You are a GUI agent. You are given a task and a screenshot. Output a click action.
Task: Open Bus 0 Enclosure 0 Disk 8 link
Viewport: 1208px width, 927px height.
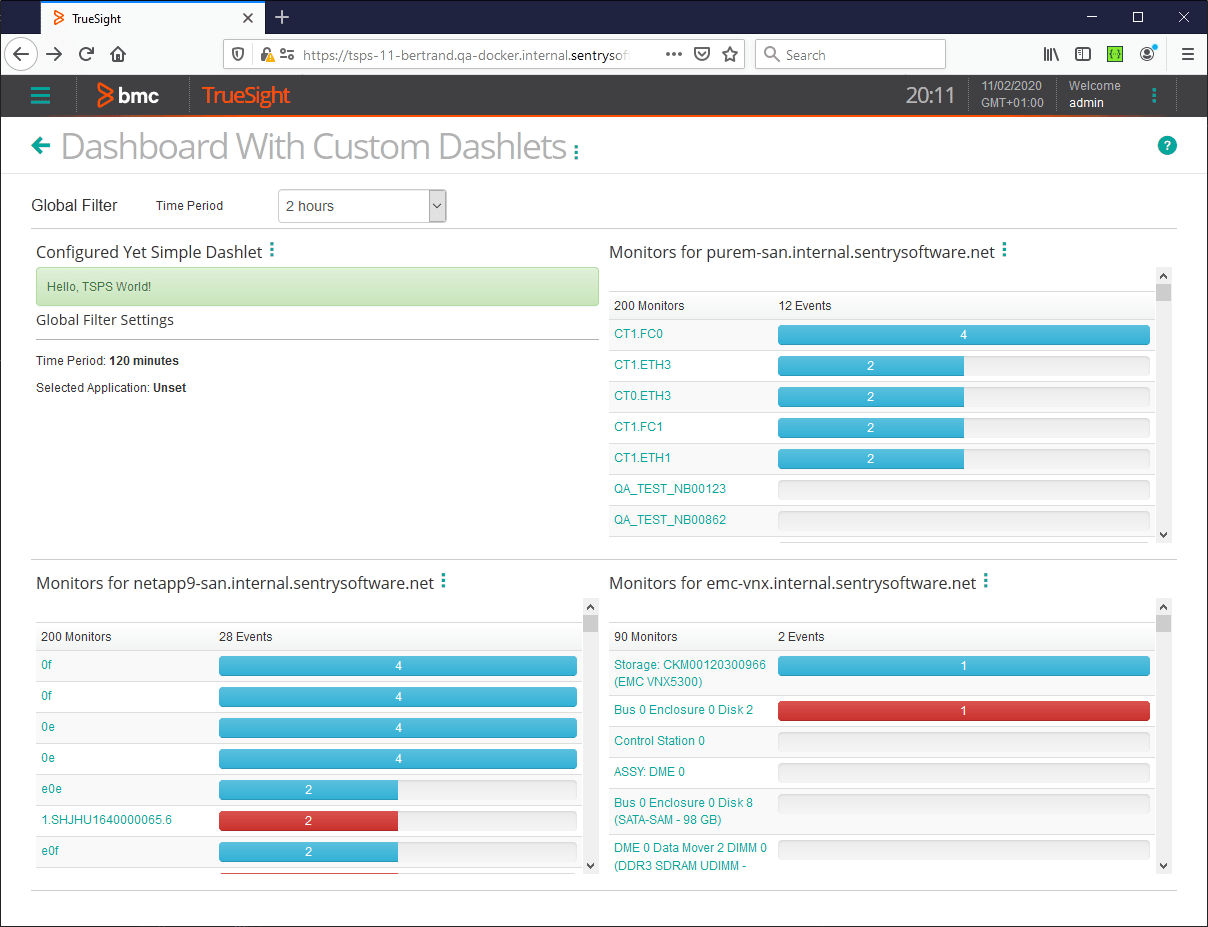pos(683,811)
